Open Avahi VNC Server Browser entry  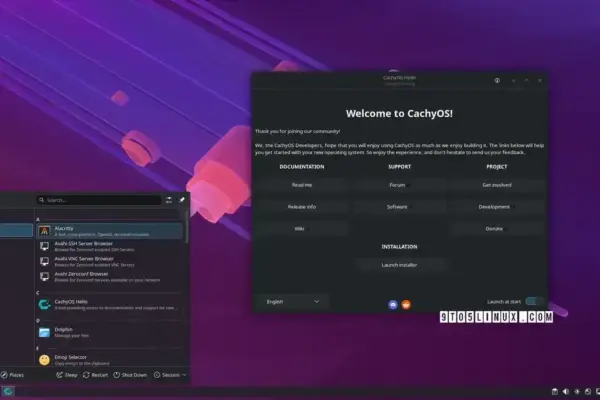click(x=109, y=261)
